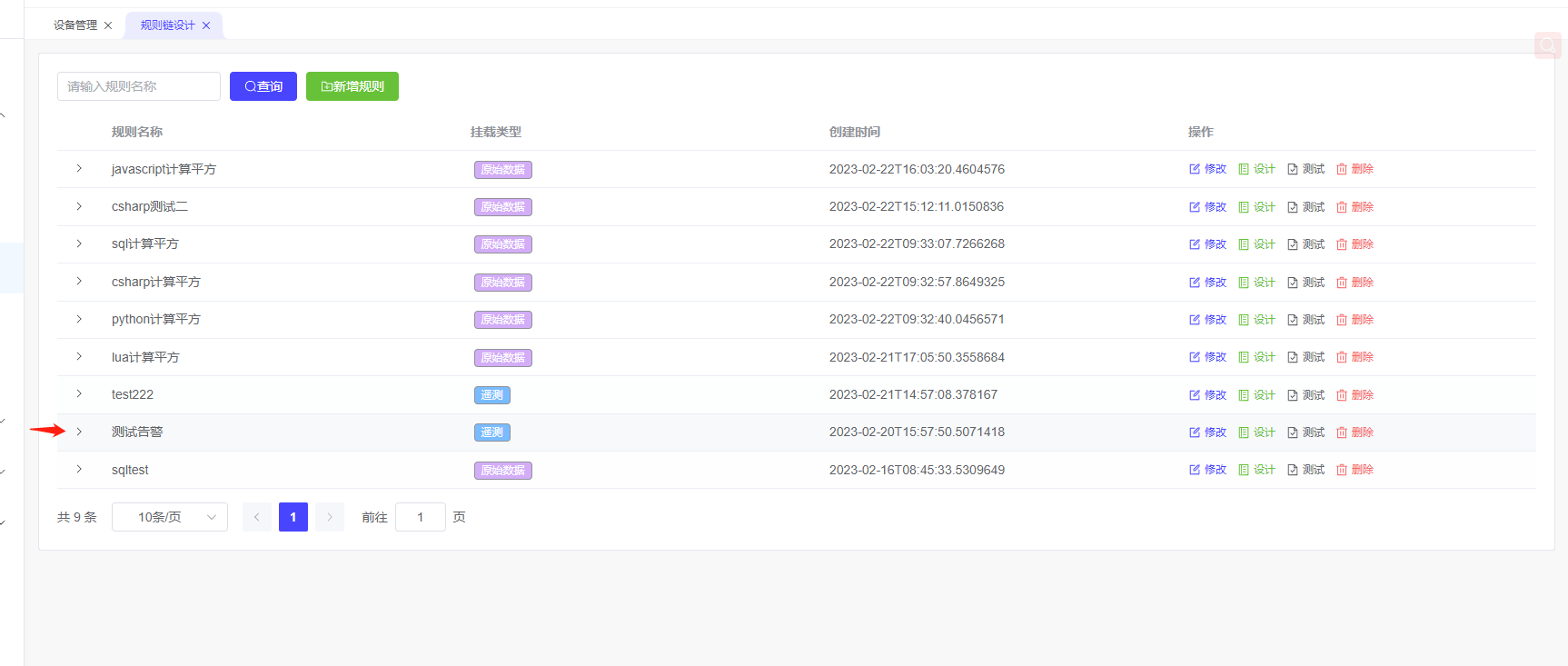Delete the csharp计算平方 rule
Viewport: 1568px width, 666px height.
1355,283
